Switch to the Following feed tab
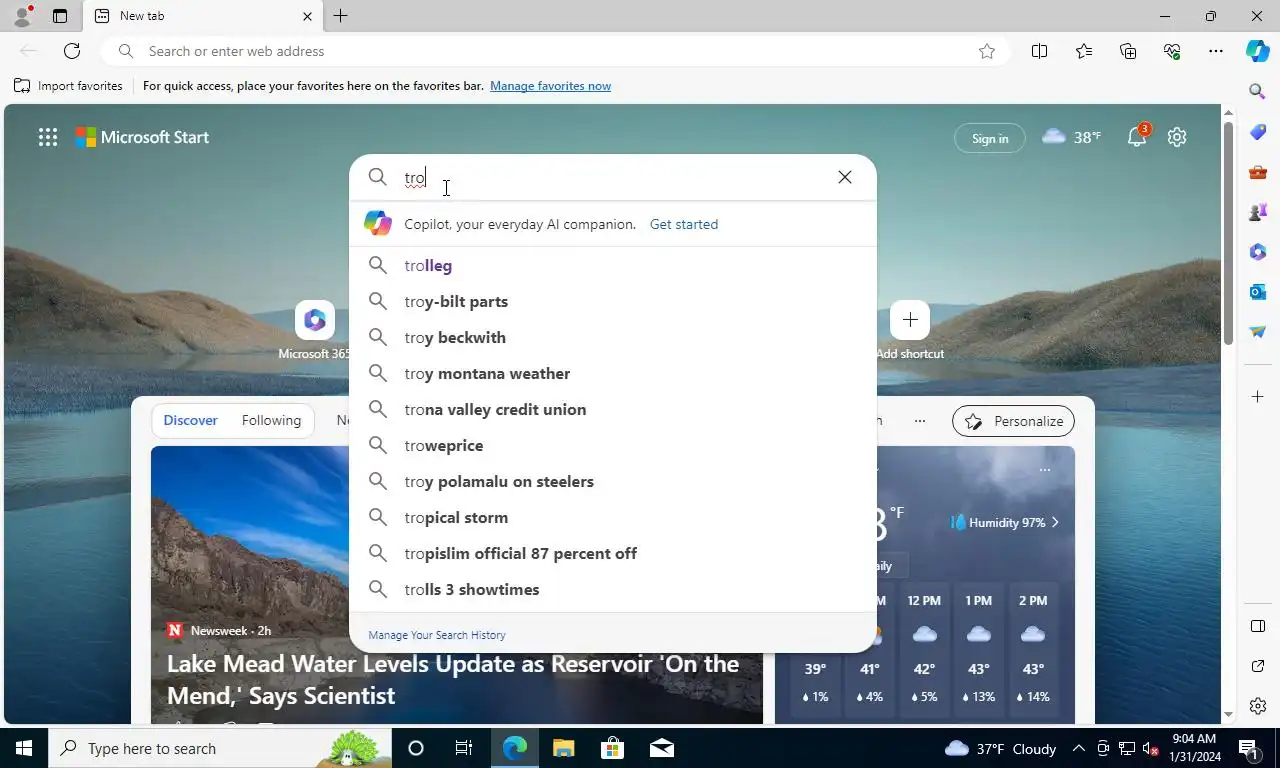 coord(271,420)
